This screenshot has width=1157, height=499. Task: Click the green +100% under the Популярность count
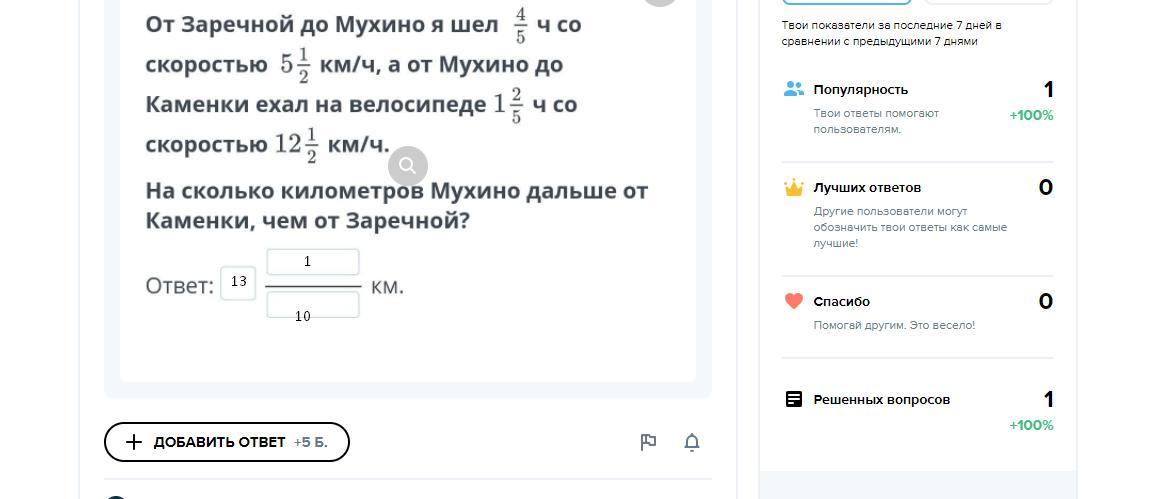click(x=1031, y=115)
